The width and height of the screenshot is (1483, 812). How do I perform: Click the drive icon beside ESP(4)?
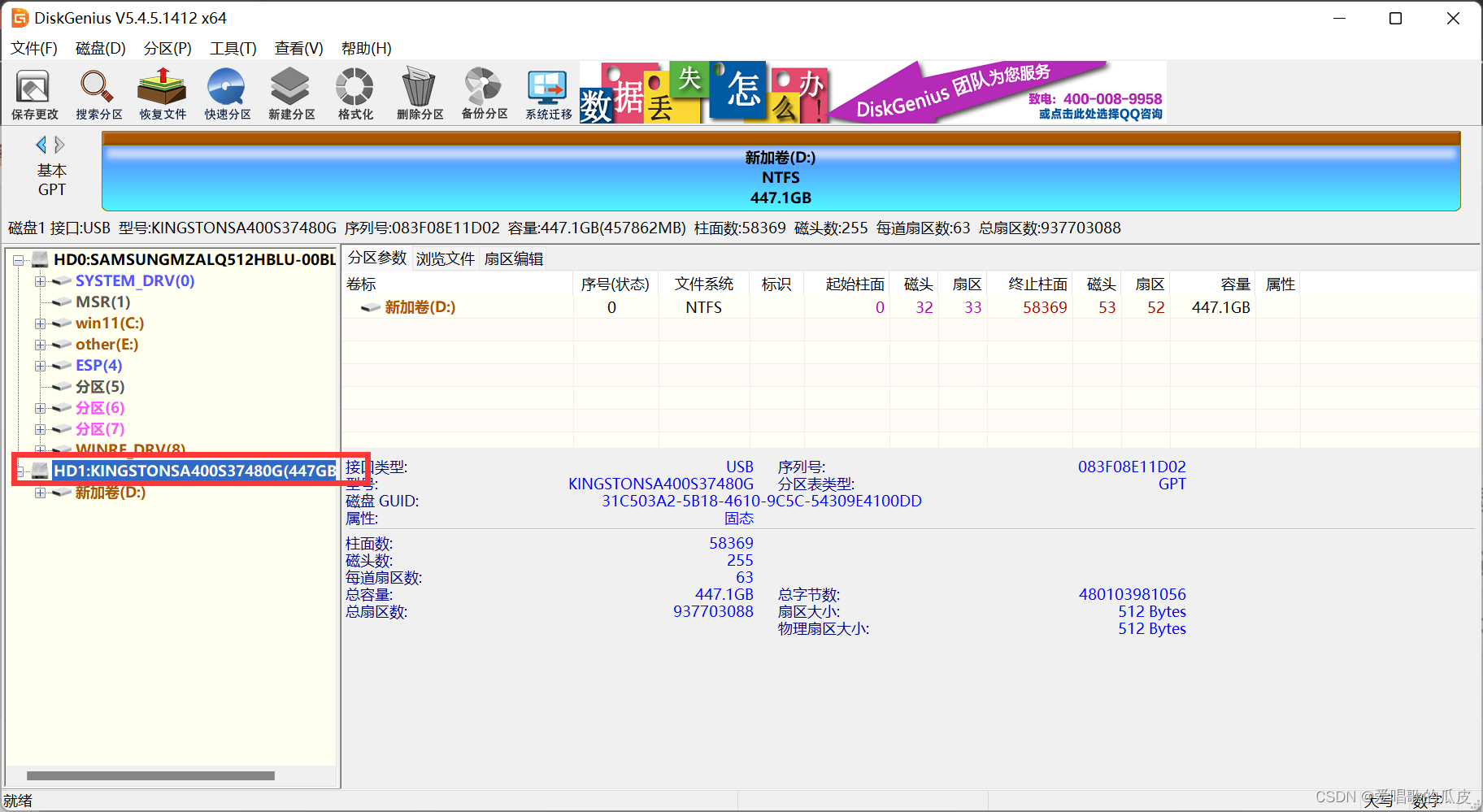pyautogui.click(x=61, y=366)
